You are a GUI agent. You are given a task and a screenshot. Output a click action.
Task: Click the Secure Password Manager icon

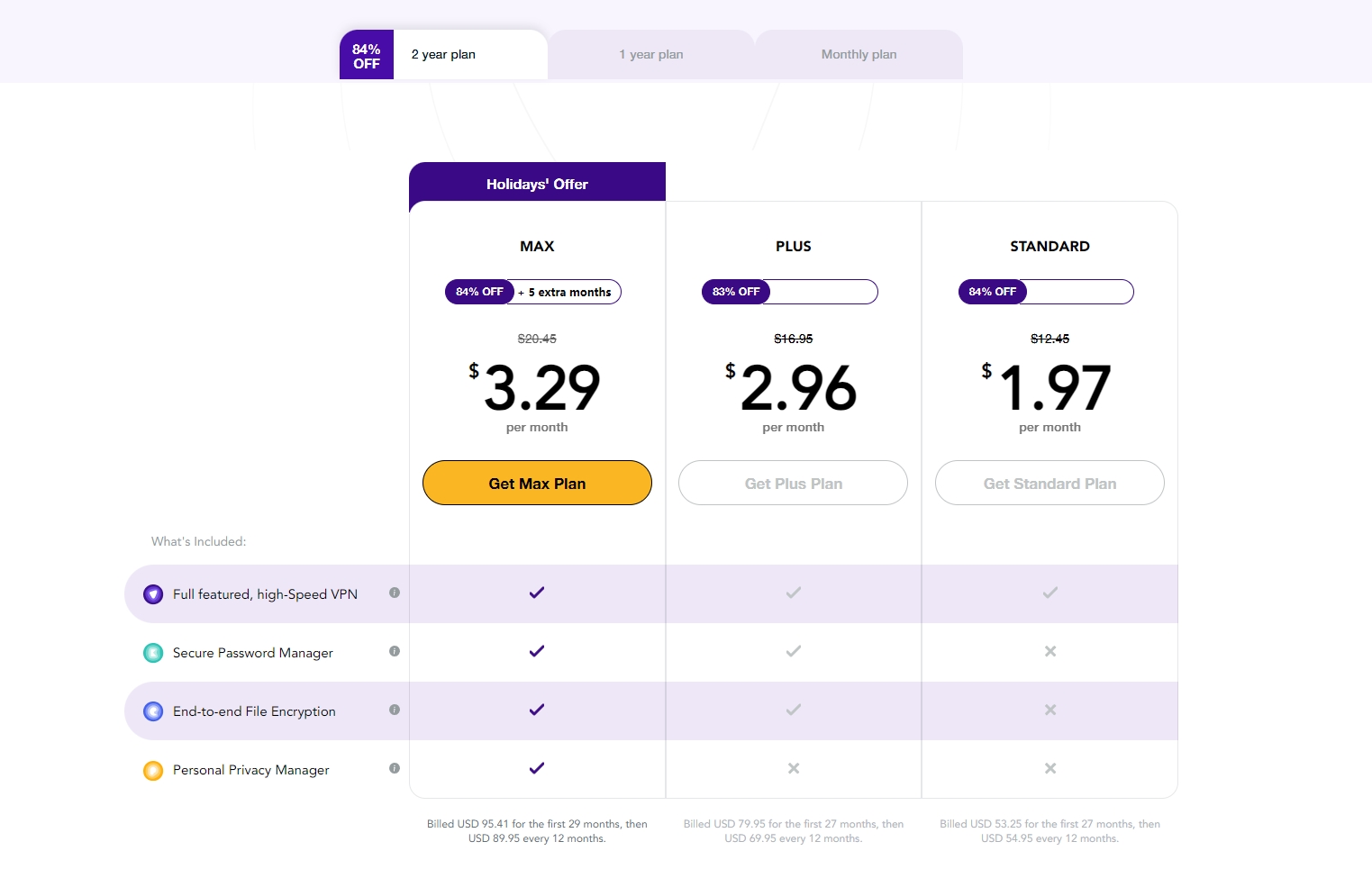pos(153,653)
